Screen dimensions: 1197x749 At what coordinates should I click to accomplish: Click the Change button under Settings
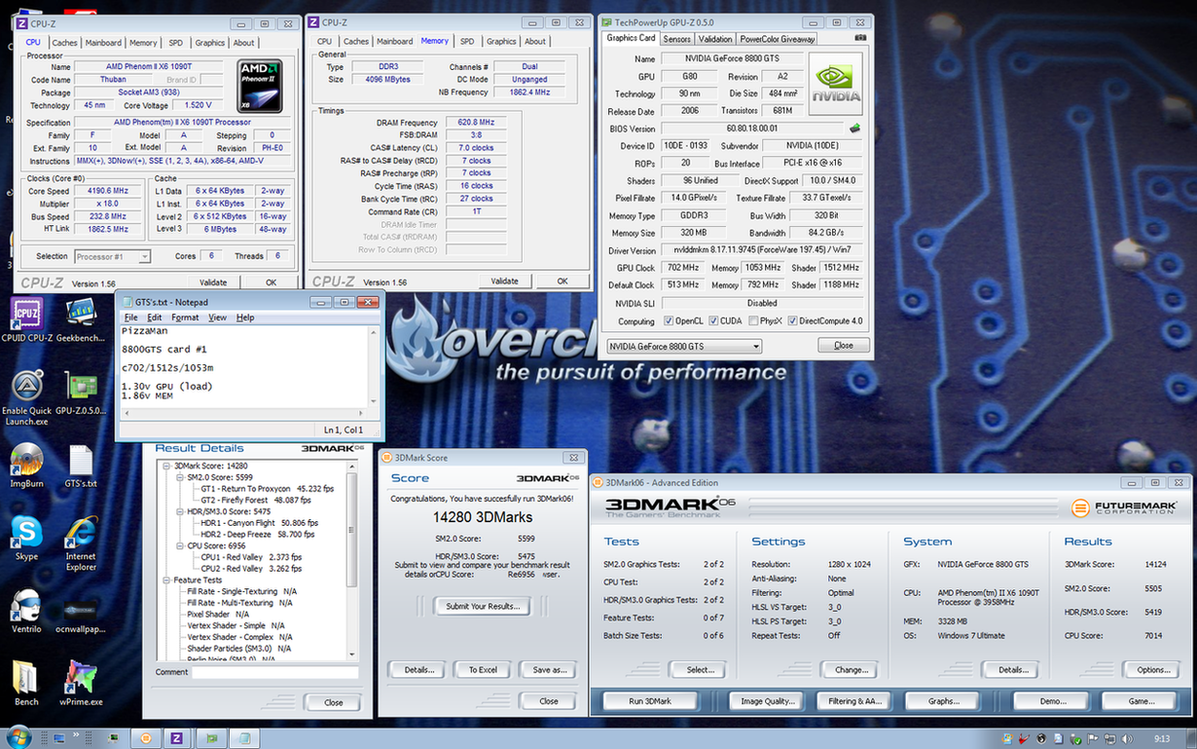point(851,670)
